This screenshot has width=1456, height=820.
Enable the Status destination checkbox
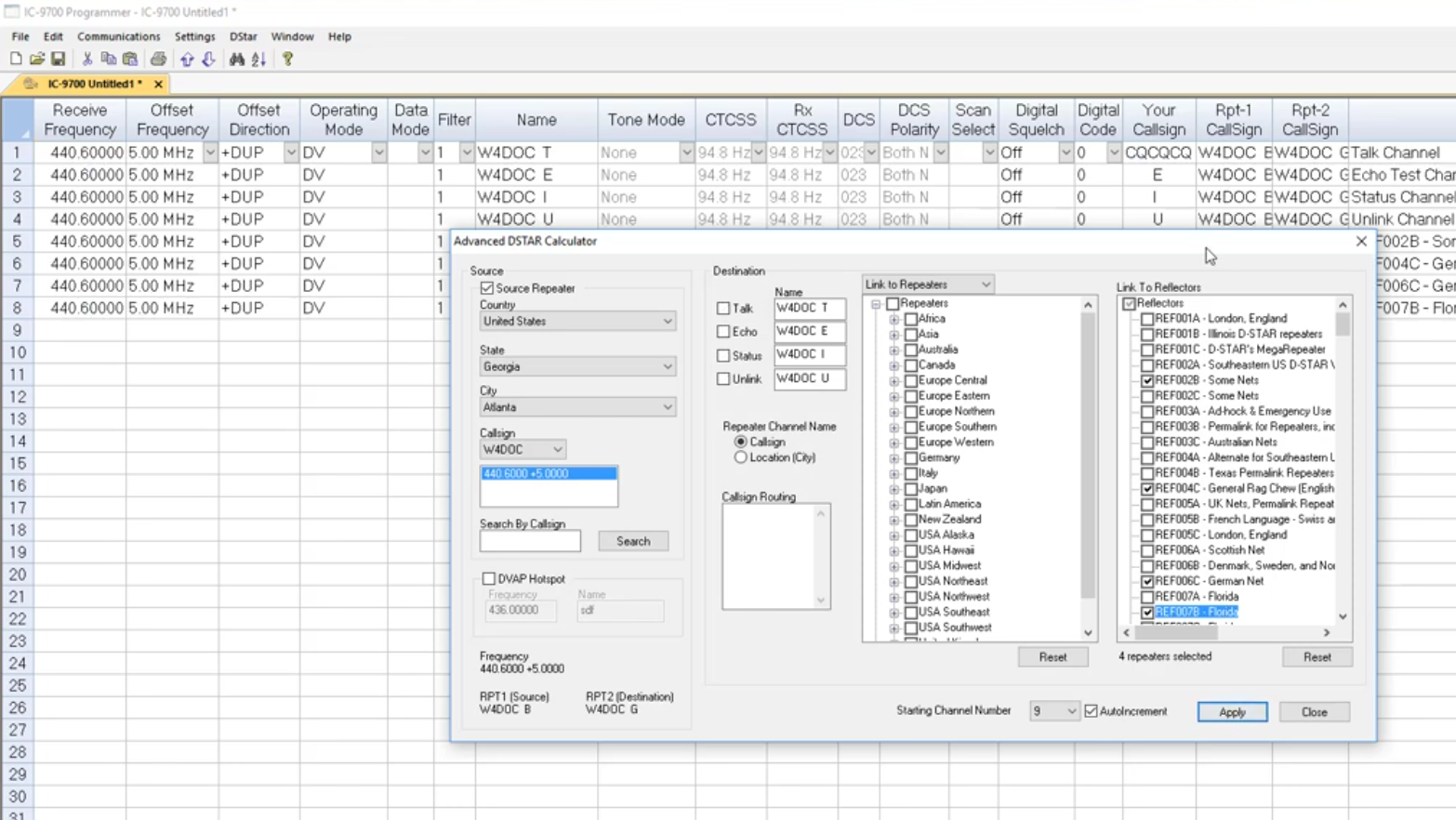pos(723,355)
